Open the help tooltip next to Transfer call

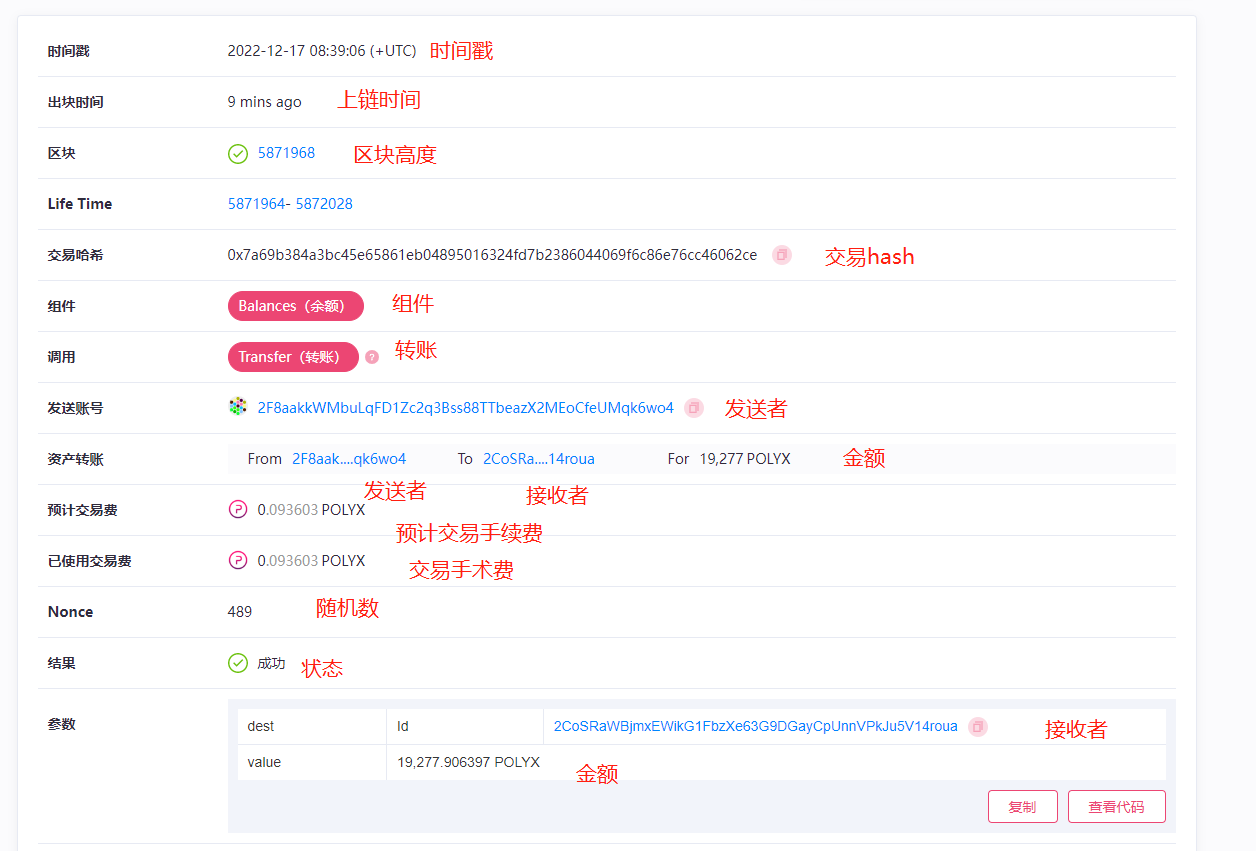tap(370, 357)
